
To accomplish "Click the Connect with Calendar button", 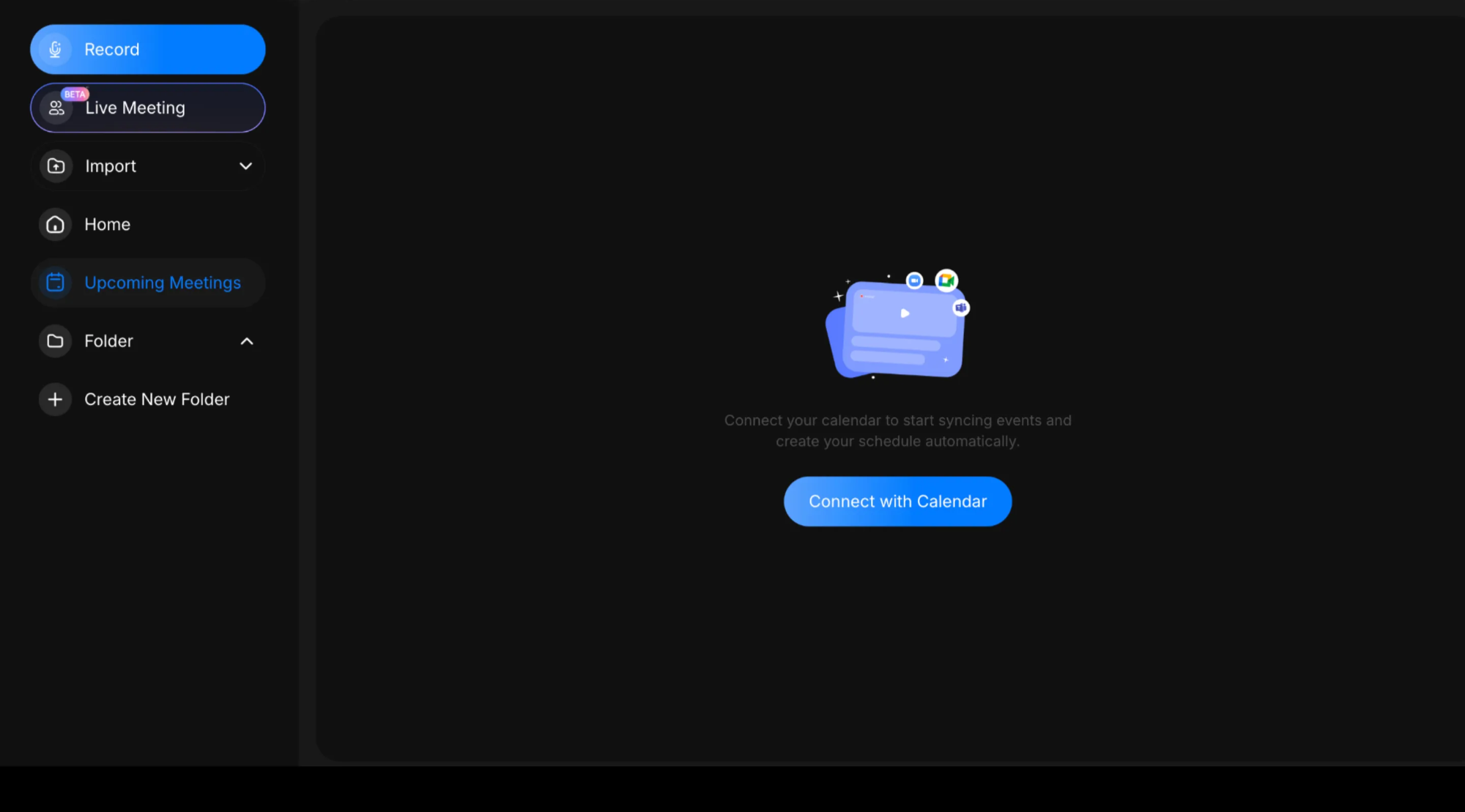I will pos(897,501).
